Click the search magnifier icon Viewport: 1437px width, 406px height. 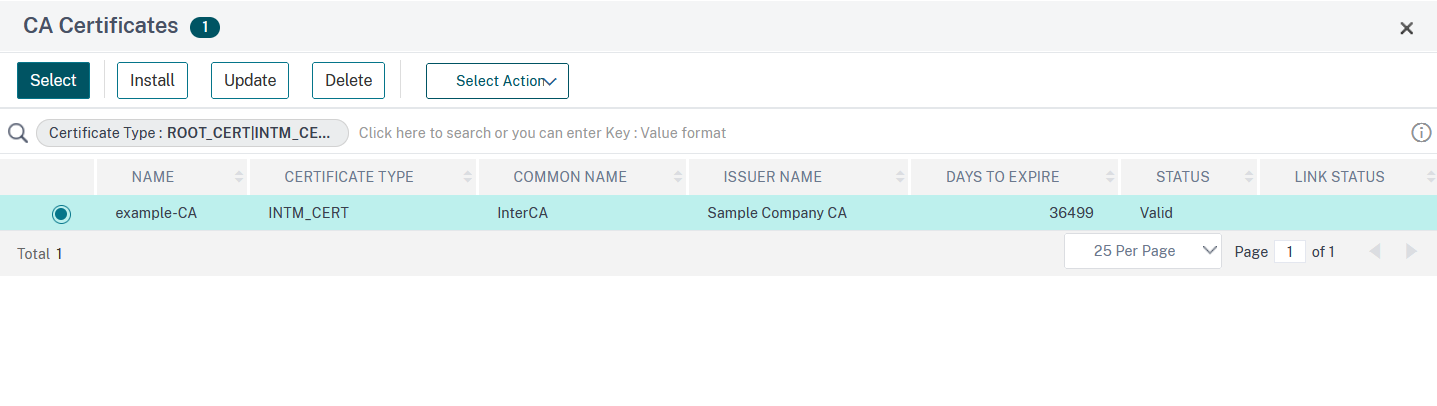[17, 133]
